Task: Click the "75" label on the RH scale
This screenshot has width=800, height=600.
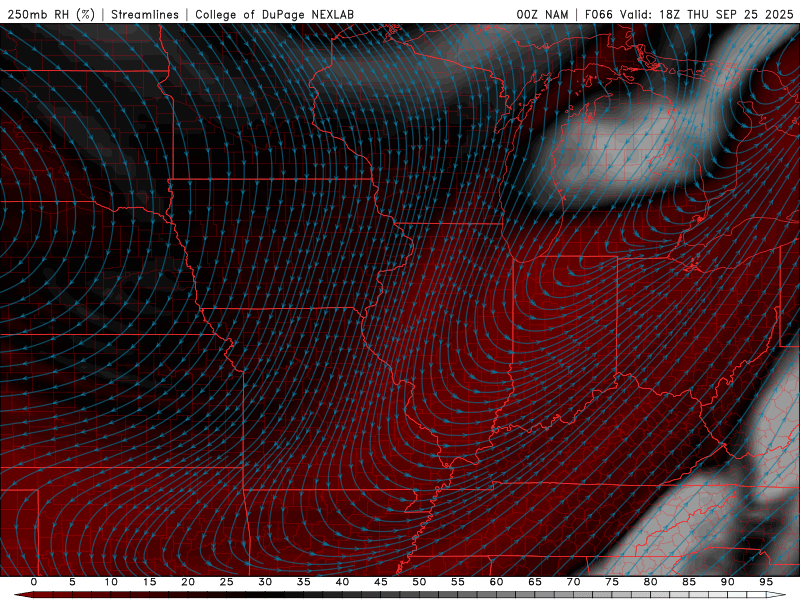Action: 612,582
